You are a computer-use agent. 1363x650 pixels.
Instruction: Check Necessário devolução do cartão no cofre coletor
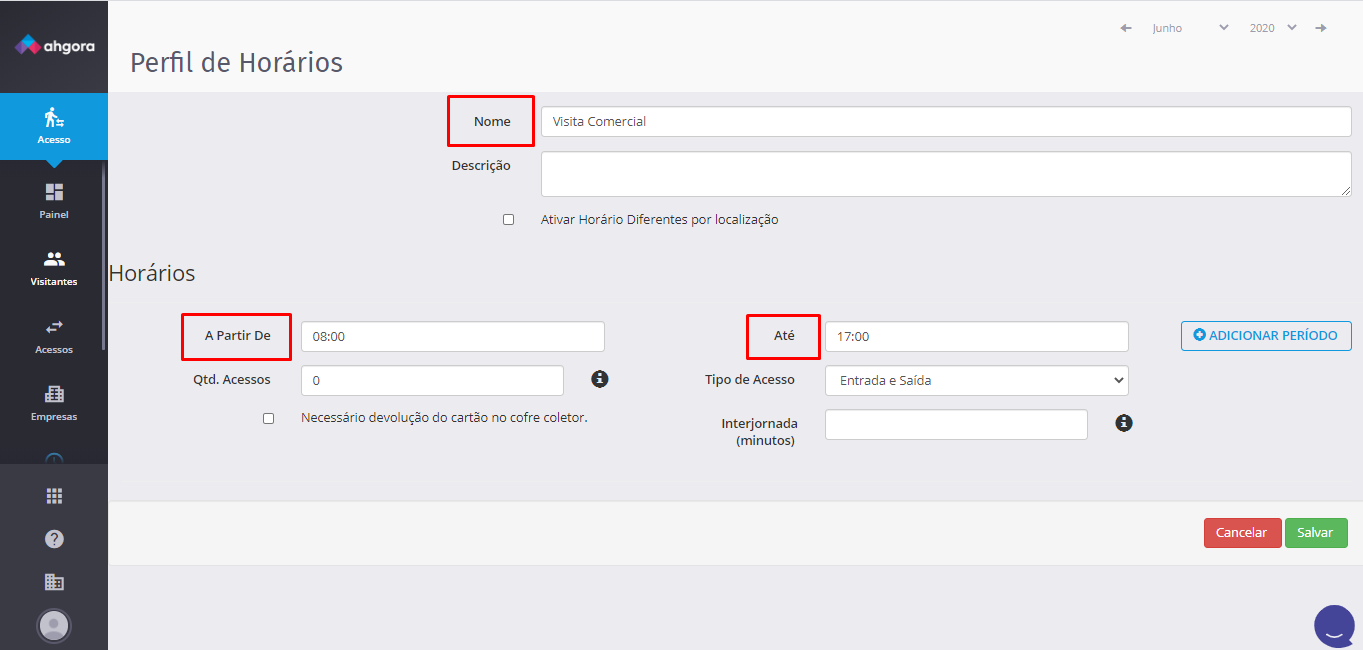tap(268, 418)
